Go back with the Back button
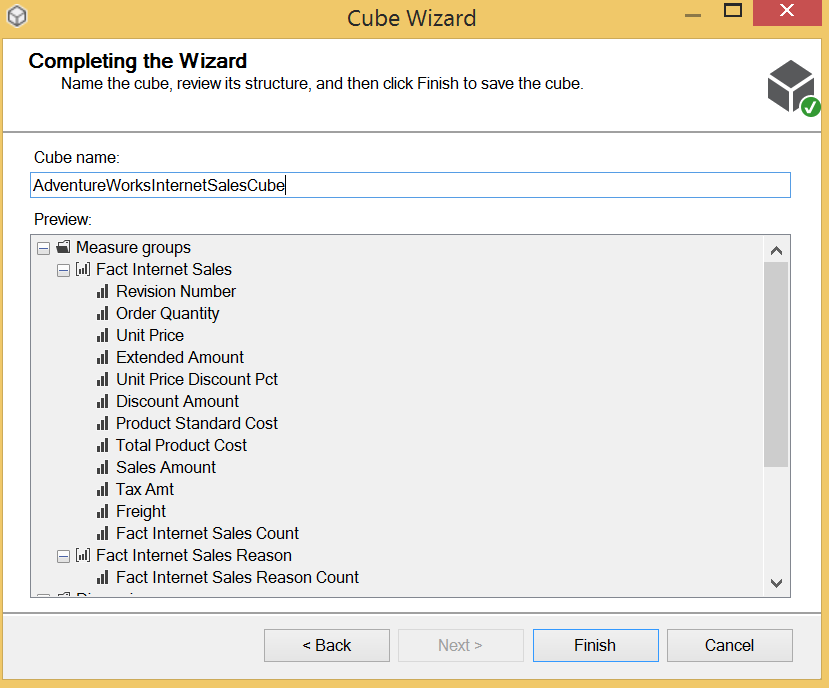Viewport: 829px width, 688px height. 326,645
